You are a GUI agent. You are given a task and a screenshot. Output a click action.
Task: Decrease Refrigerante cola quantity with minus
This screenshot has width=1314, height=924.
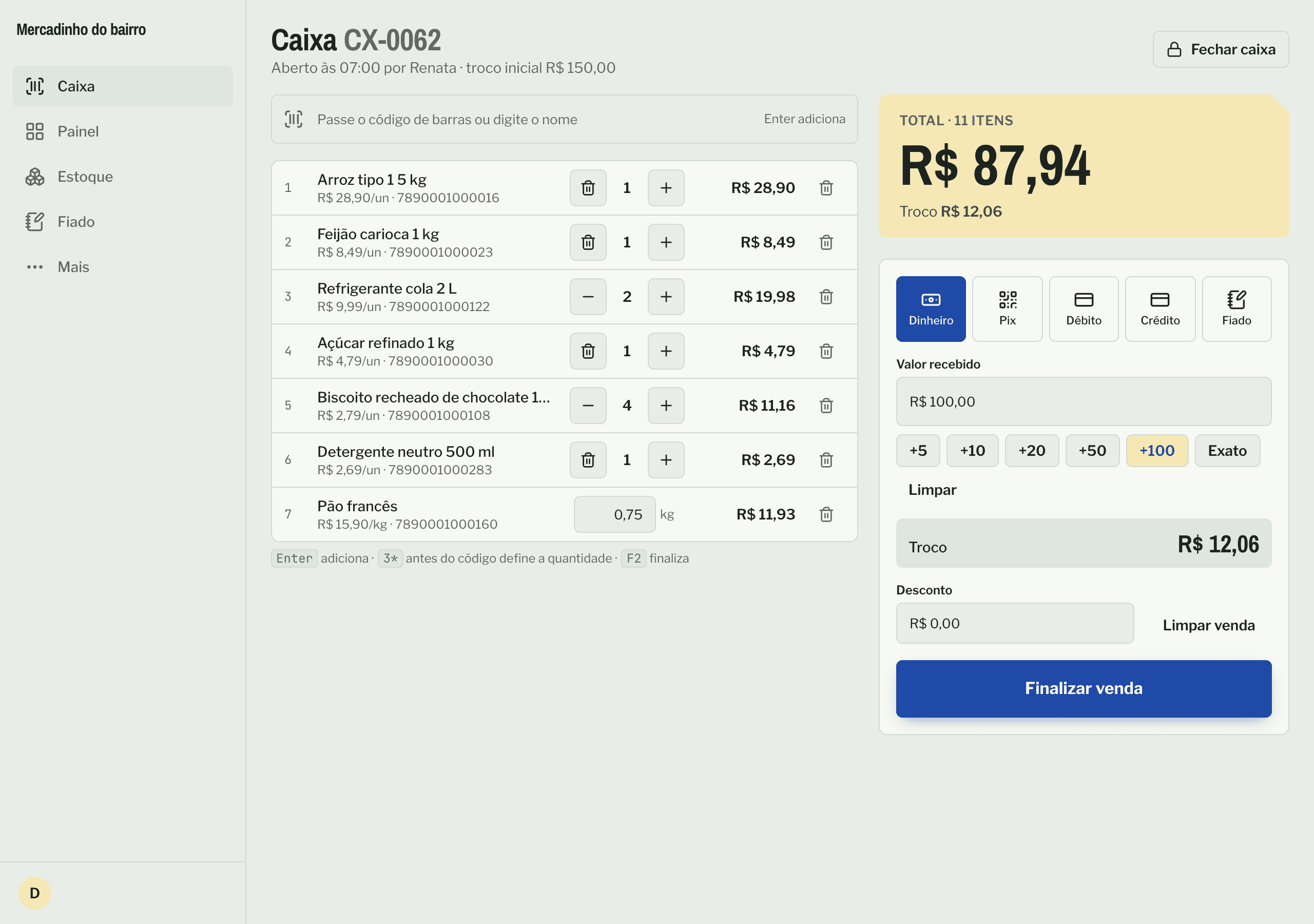(588, 297)
